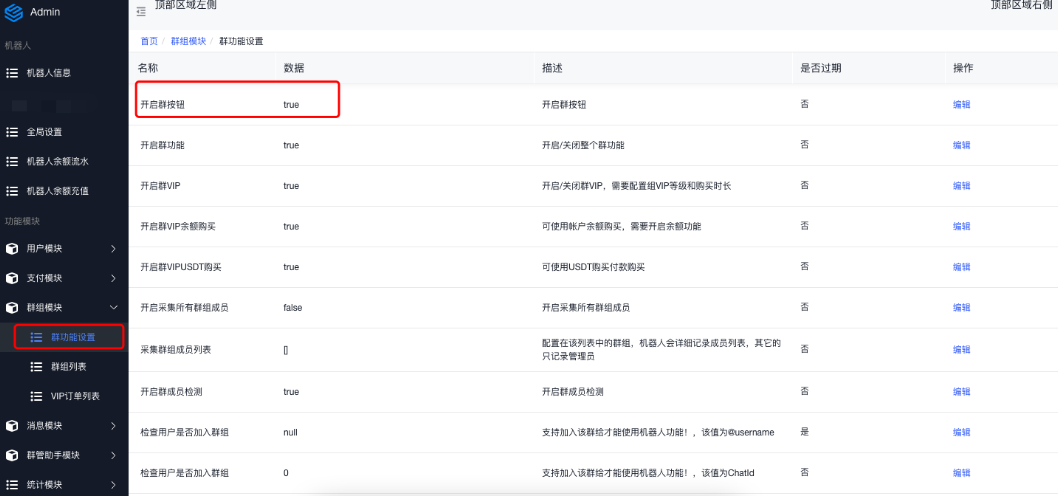The width and height of the screenshot is (1058, 496).
Task: Collapse the 群组模块 menu chevron
Action: click(113, 308)
